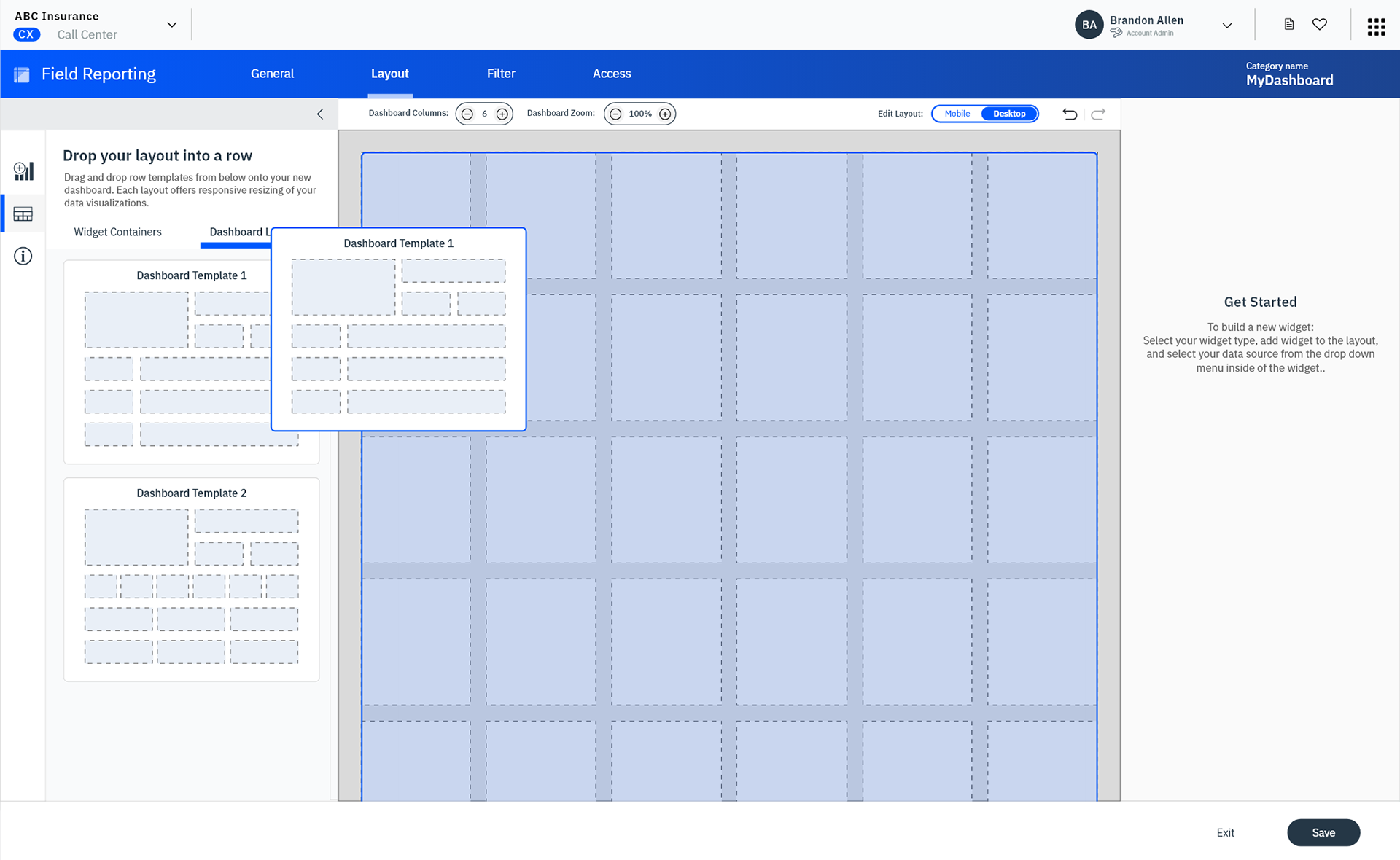This screenshot has width=1400, height=860.
Task: Switch edit layout to Desktop
Action: pyautogui.click(x=1009, y=114)
